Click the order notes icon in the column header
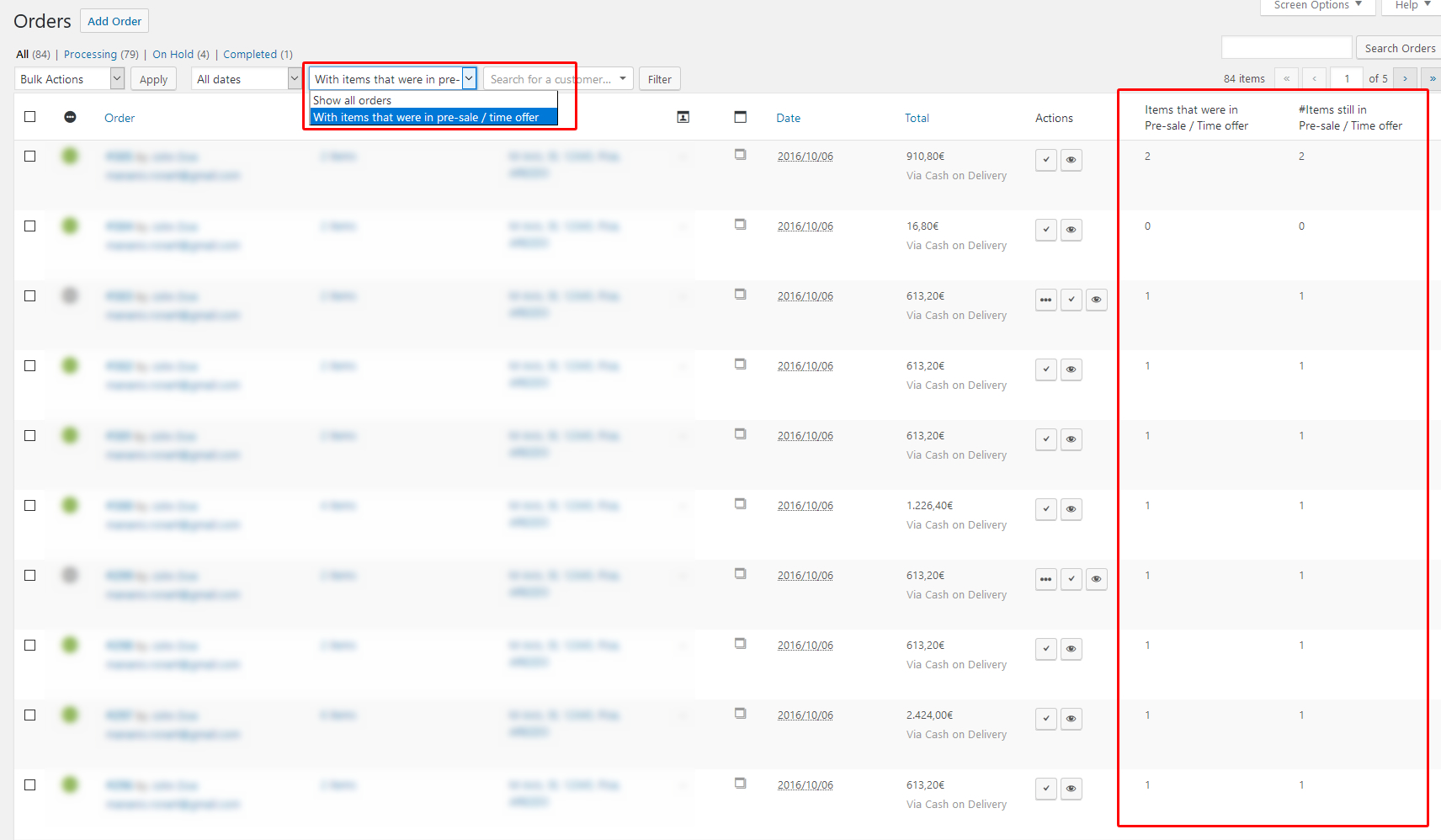The height and width of the screenshot is (840, 1441). tap(740, 117)
